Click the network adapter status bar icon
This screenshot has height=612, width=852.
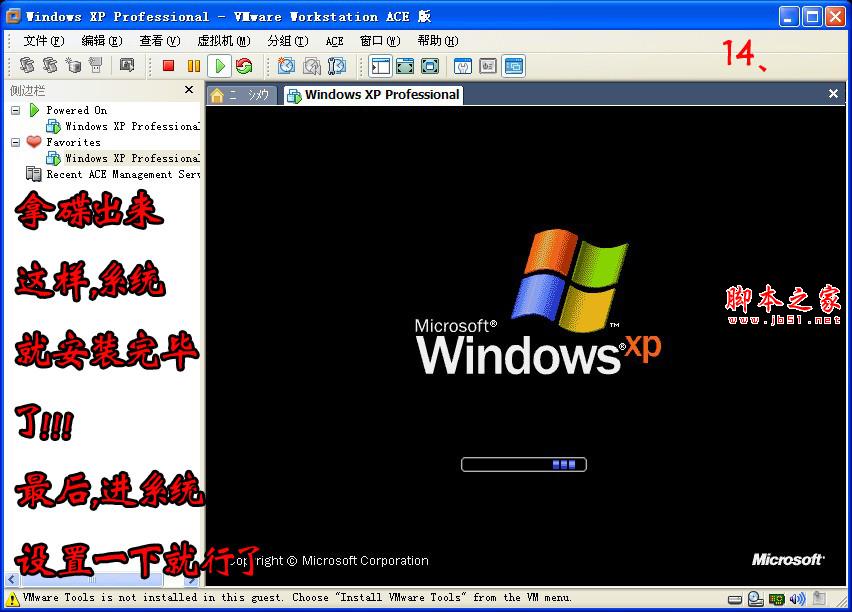pyautogui.click(x=777, y=599)
